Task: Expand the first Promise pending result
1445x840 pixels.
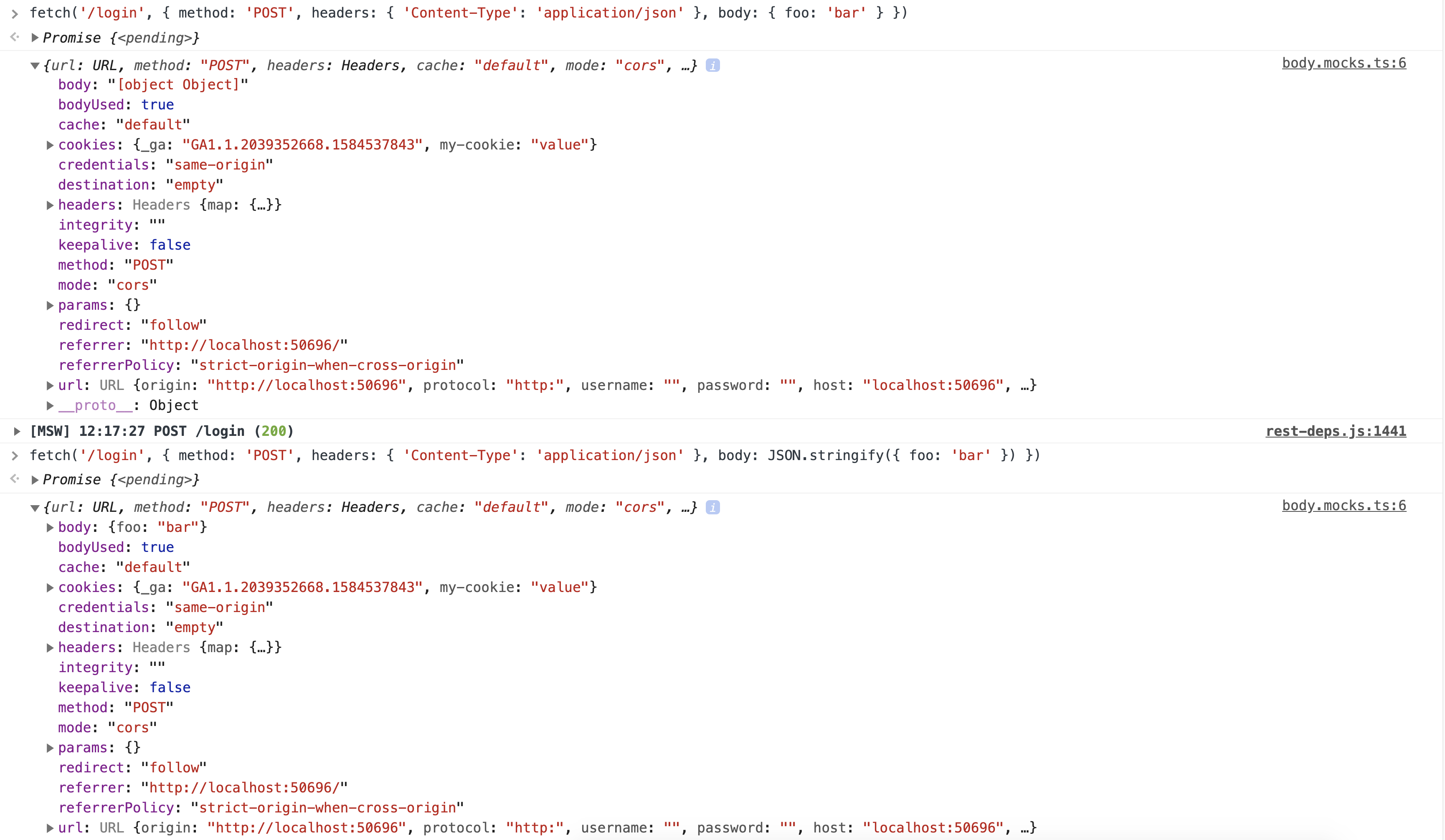Action: [35, 37]
